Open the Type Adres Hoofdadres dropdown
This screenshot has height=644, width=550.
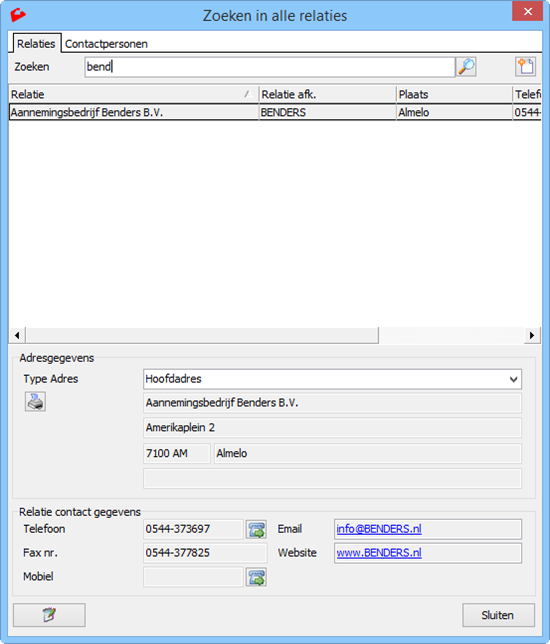332,379
